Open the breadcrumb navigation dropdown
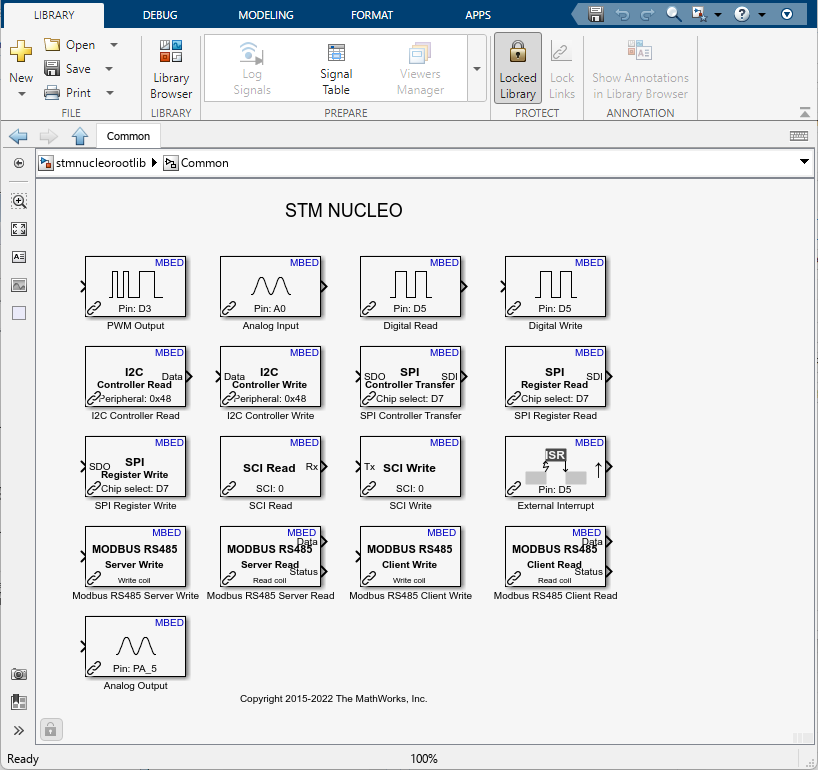The height and width of the screenshot is (770, 818). click(805, 161)
